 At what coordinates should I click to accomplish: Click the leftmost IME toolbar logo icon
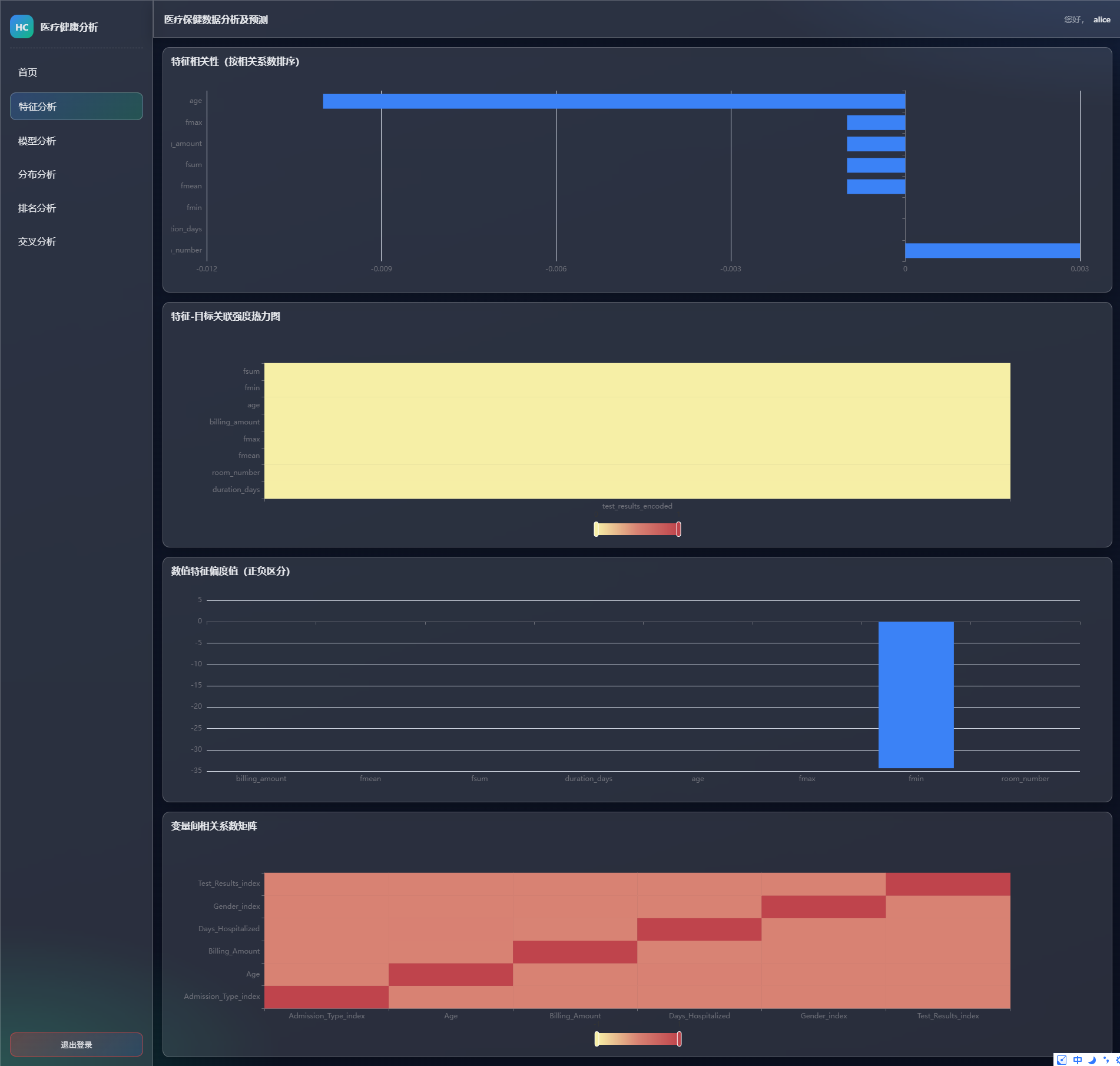tap(1062, 1060)
